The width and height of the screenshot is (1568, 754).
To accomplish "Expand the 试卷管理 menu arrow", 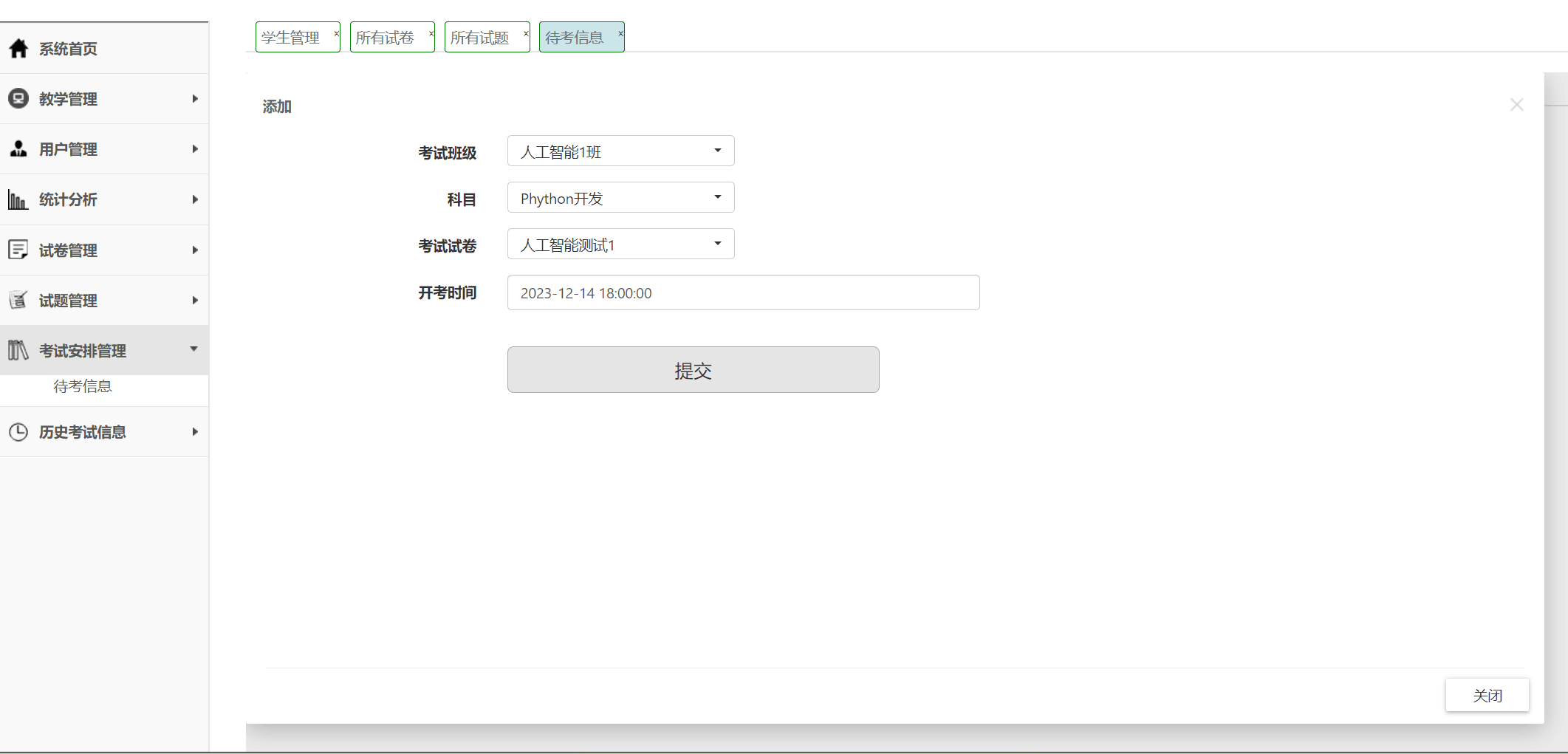I will [195, 250].
